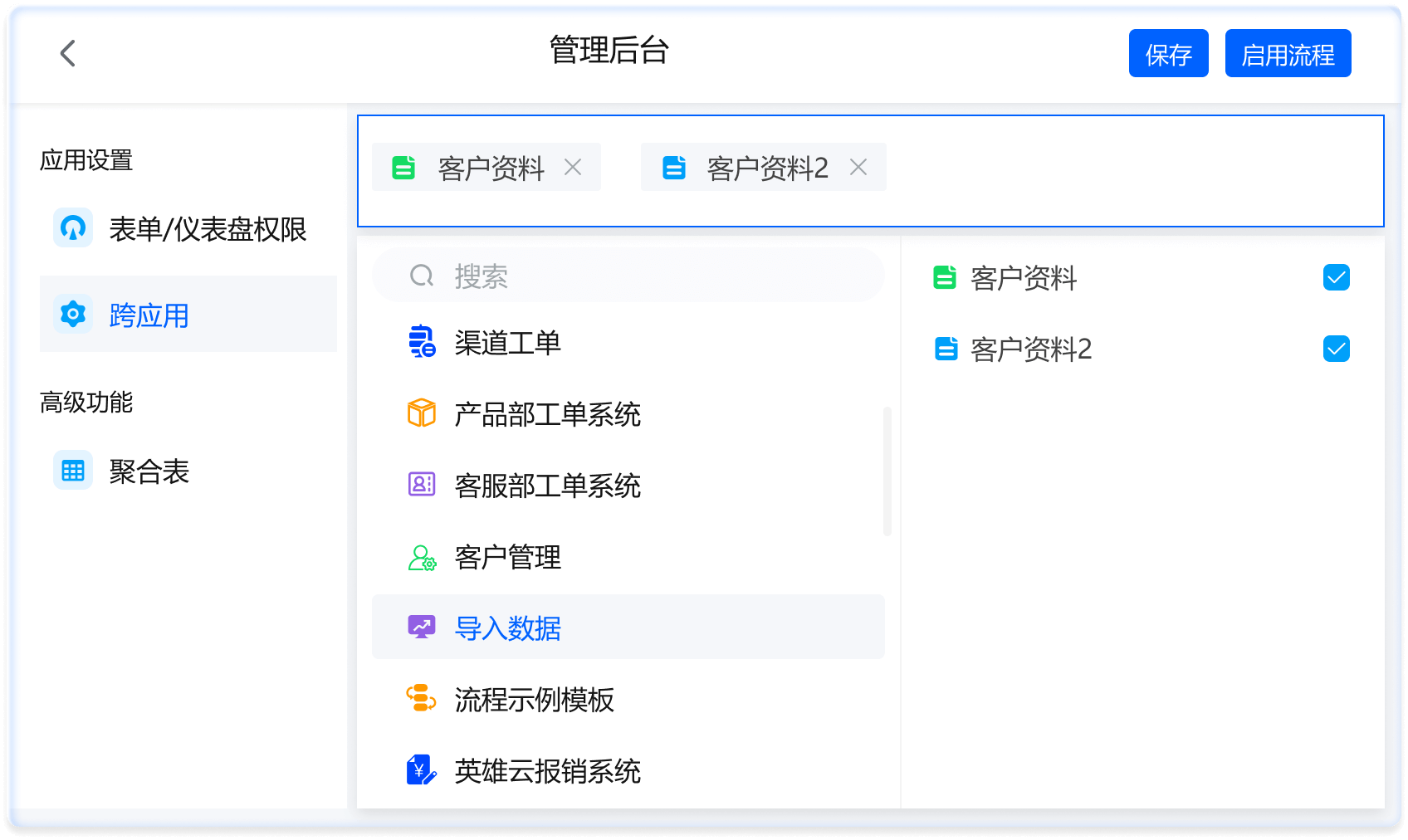Click the 管理后台 page title
Image resolution: width=1408 pixels, height=840 pixels.
click(609, 51)
